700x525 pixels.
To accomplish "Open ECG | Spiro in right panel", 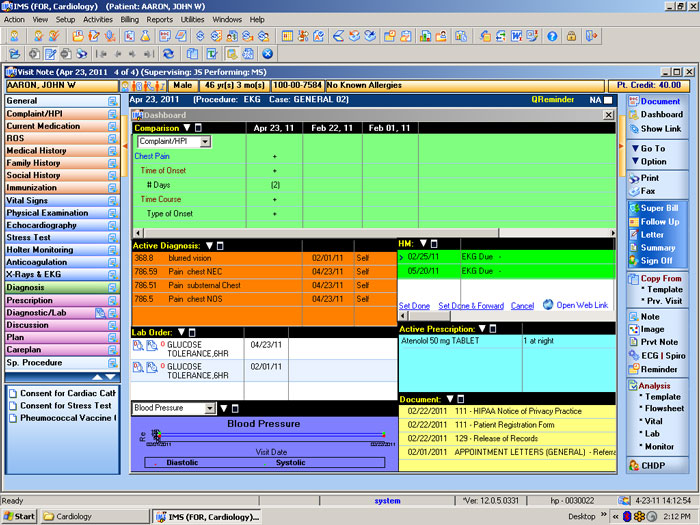I will tap(657, 356).
